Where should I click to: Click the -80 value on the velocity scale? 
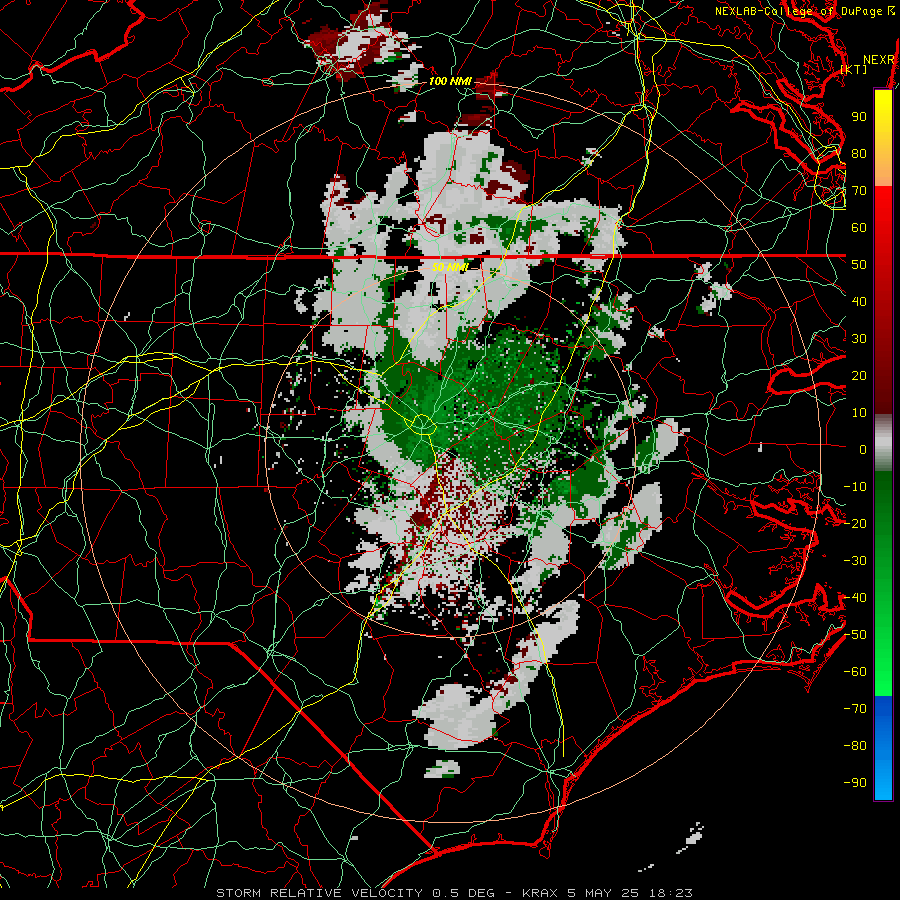(855, 746)
